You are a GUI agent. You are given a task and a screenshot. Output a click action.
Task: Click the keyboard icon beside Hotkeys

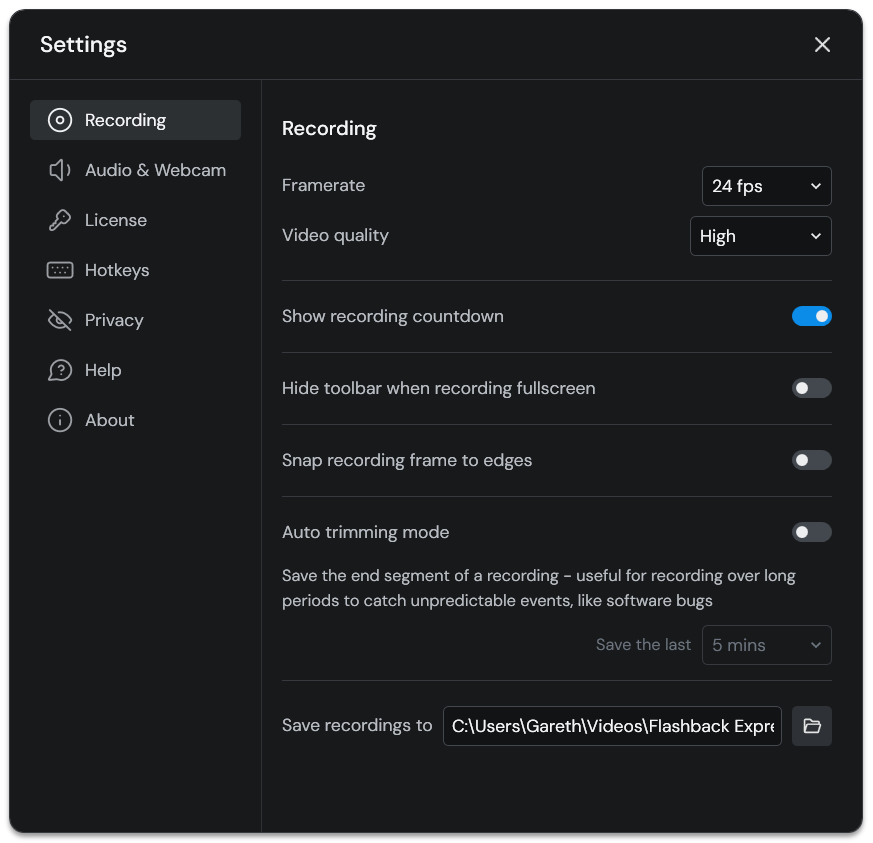60,270
